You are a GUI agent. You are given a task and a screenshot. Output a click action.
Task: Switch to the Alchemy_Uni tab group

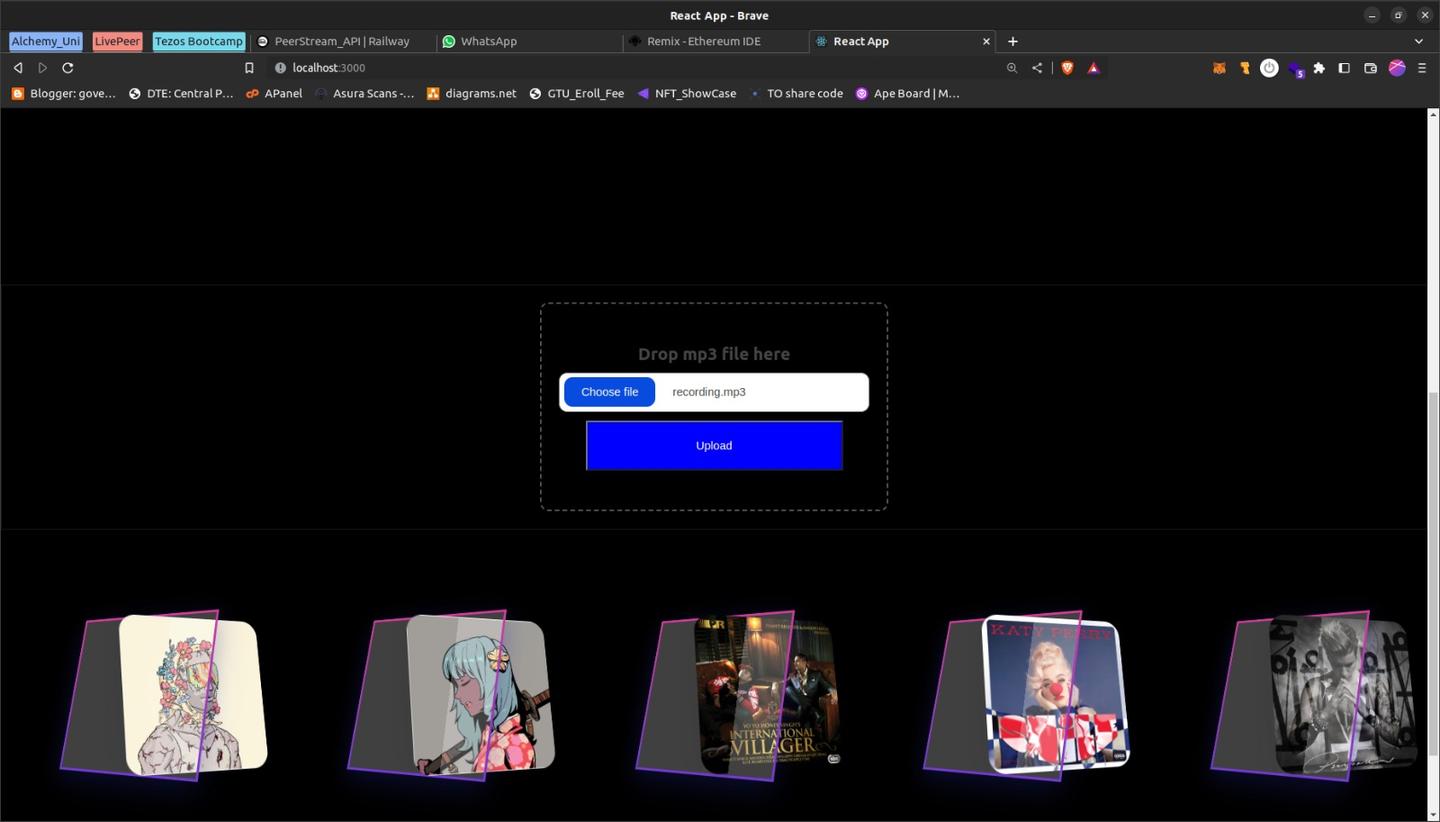[x=46, y=41]
